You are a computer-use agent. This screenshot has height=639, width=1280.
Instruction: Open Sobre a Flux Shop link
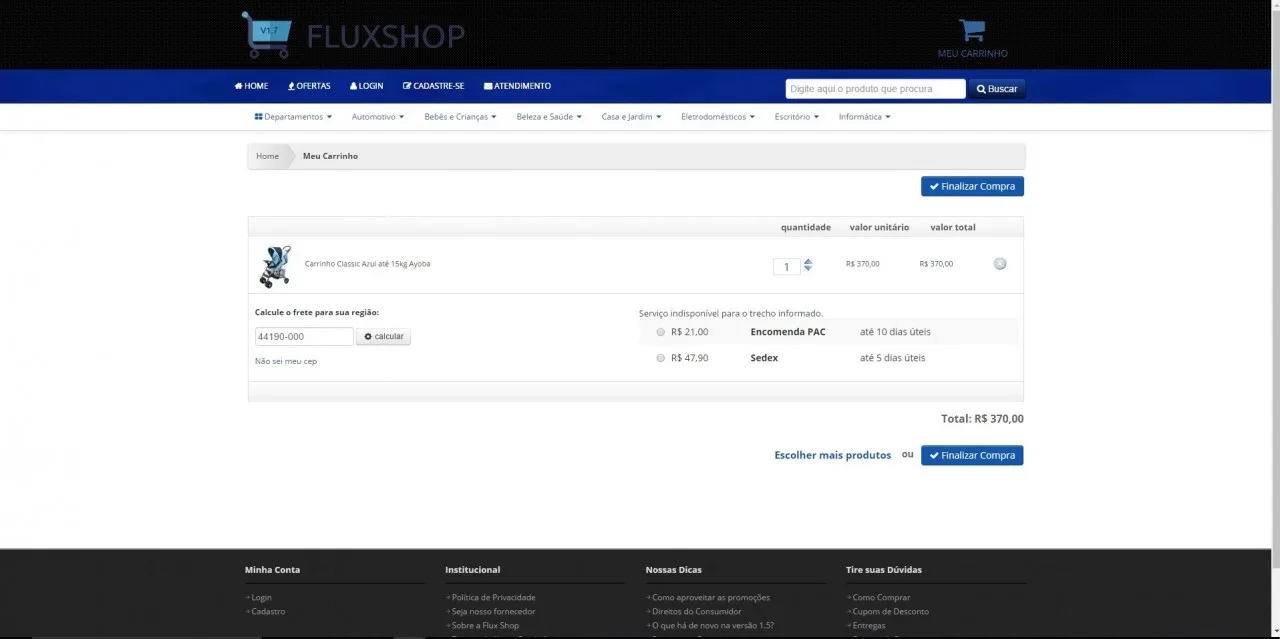pyautogui.click(x=485, y=625)
